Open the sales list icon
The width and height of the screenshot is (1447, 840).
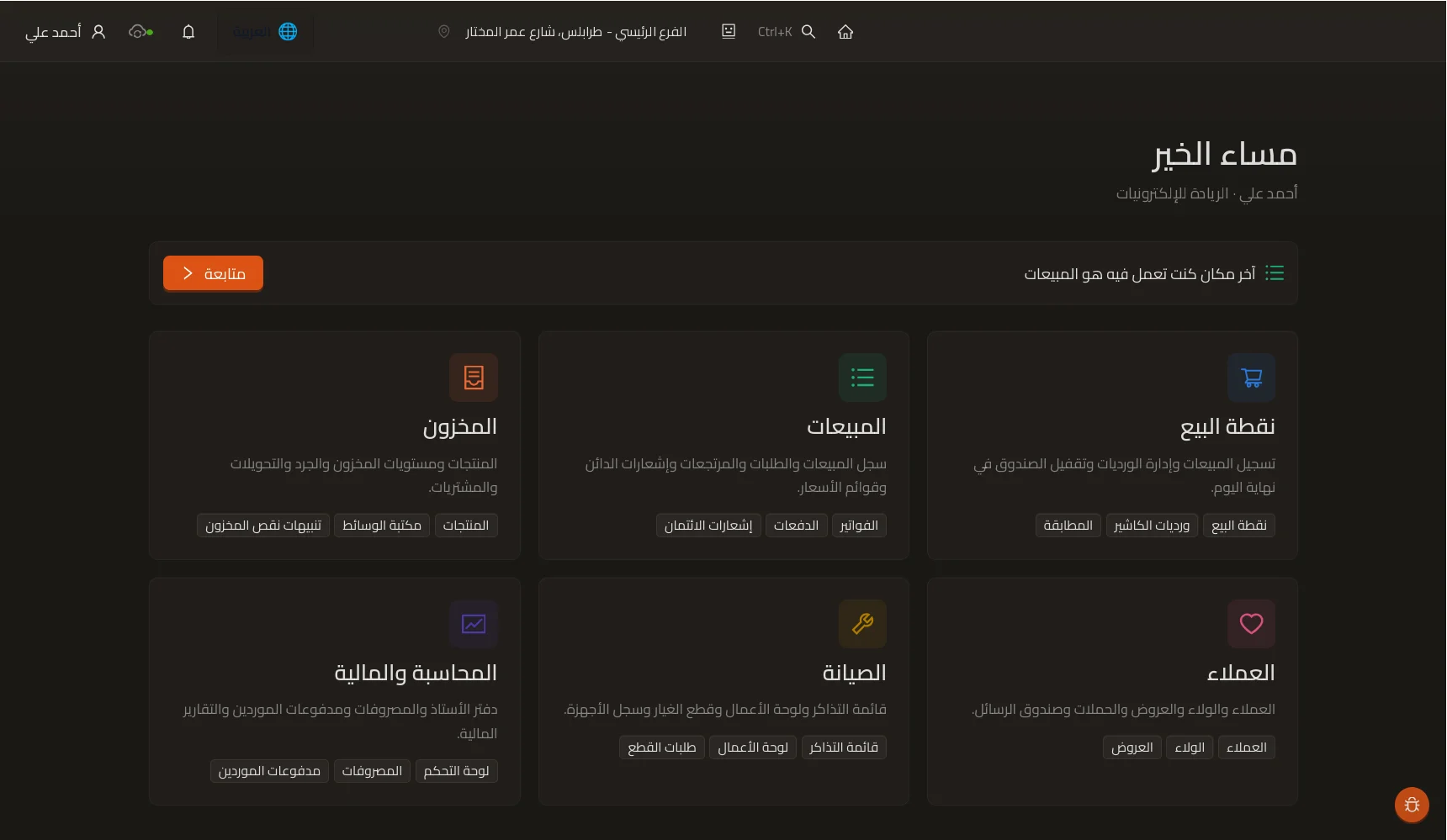862,378
